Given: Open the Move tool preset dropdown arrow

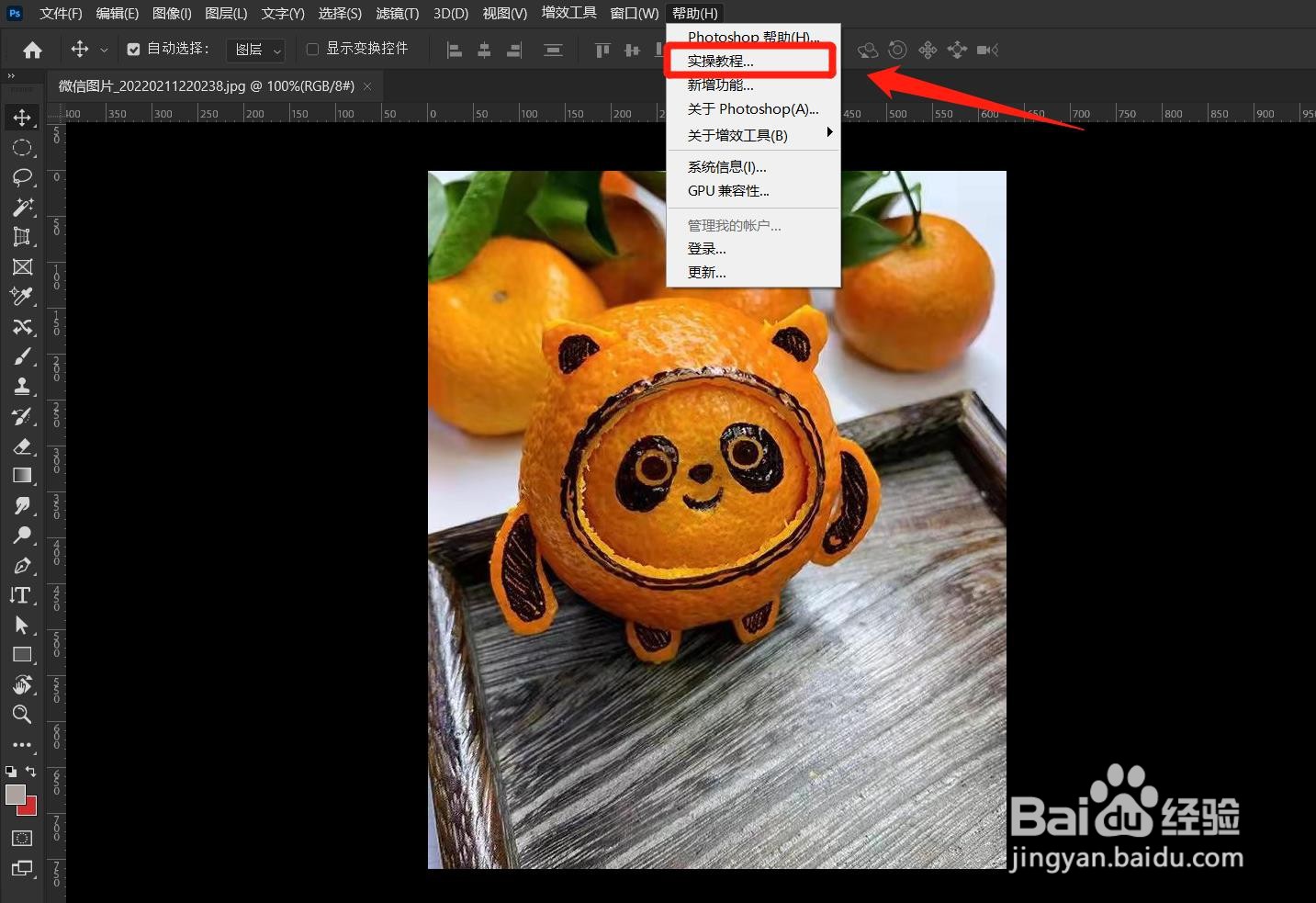Looking at the screenshot, I should click(x=104, y=49).
